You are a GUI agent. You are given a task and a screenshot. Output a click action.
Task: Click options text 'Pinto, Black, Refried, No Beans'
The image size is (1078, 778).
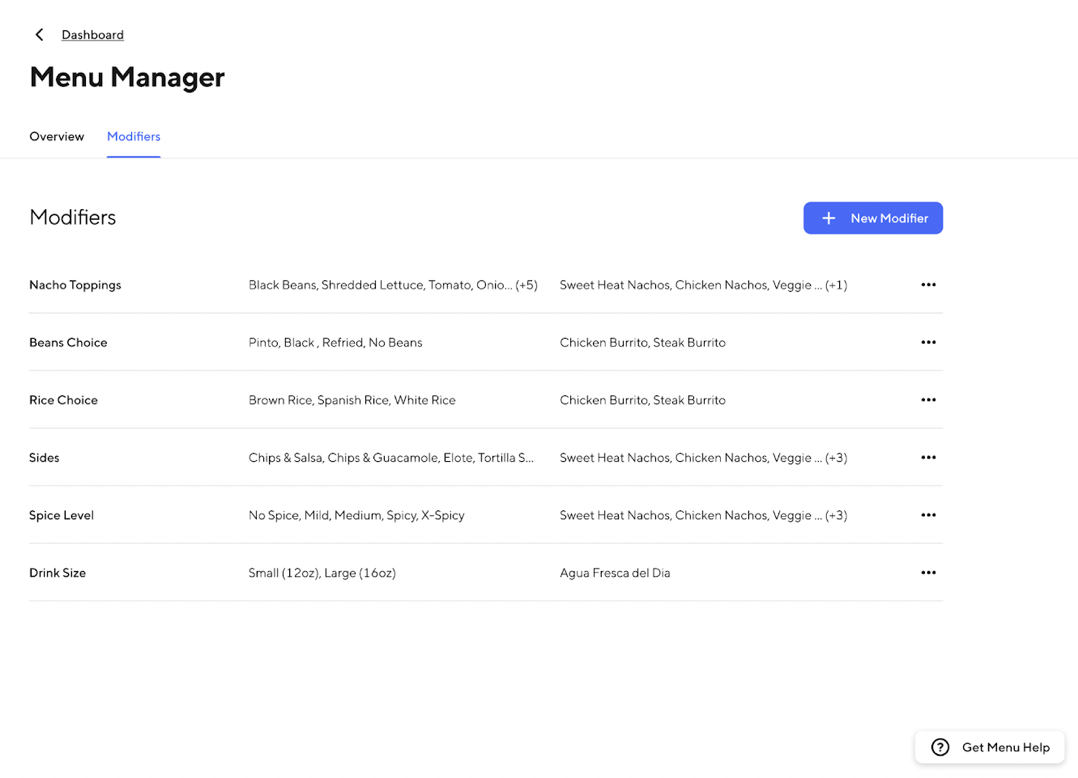(336, 342)
